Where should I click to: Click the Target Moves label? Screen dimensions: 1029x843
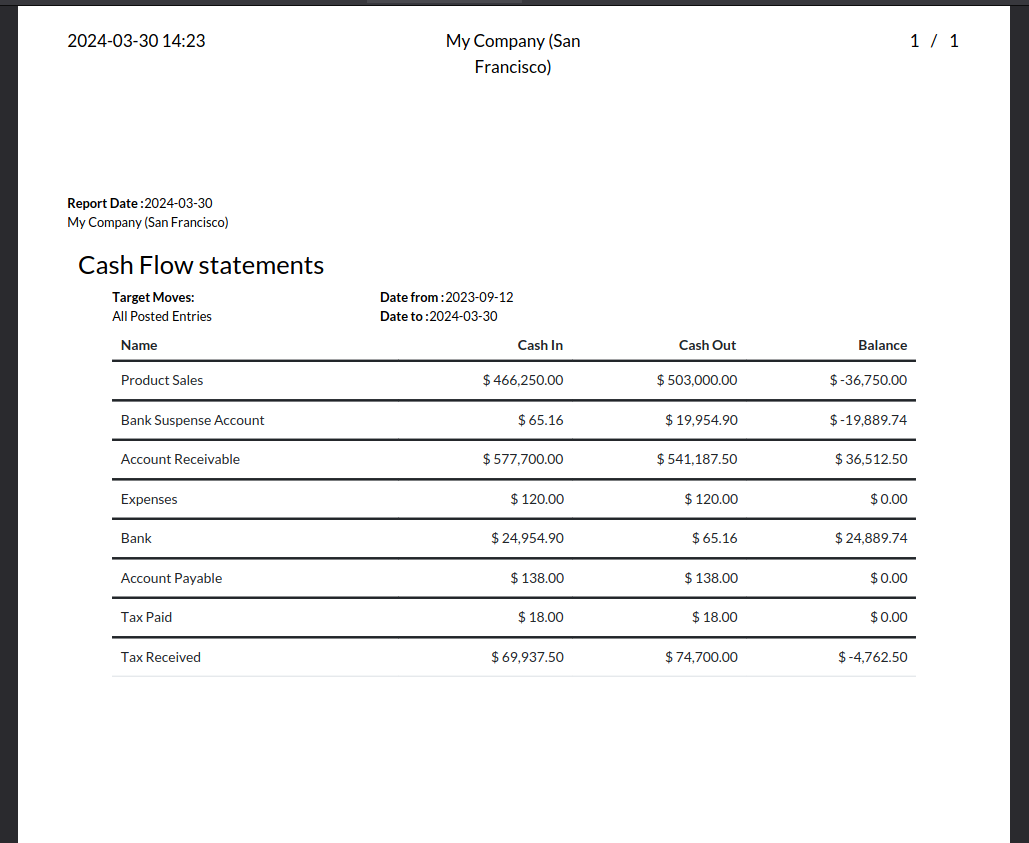point(153,297)
